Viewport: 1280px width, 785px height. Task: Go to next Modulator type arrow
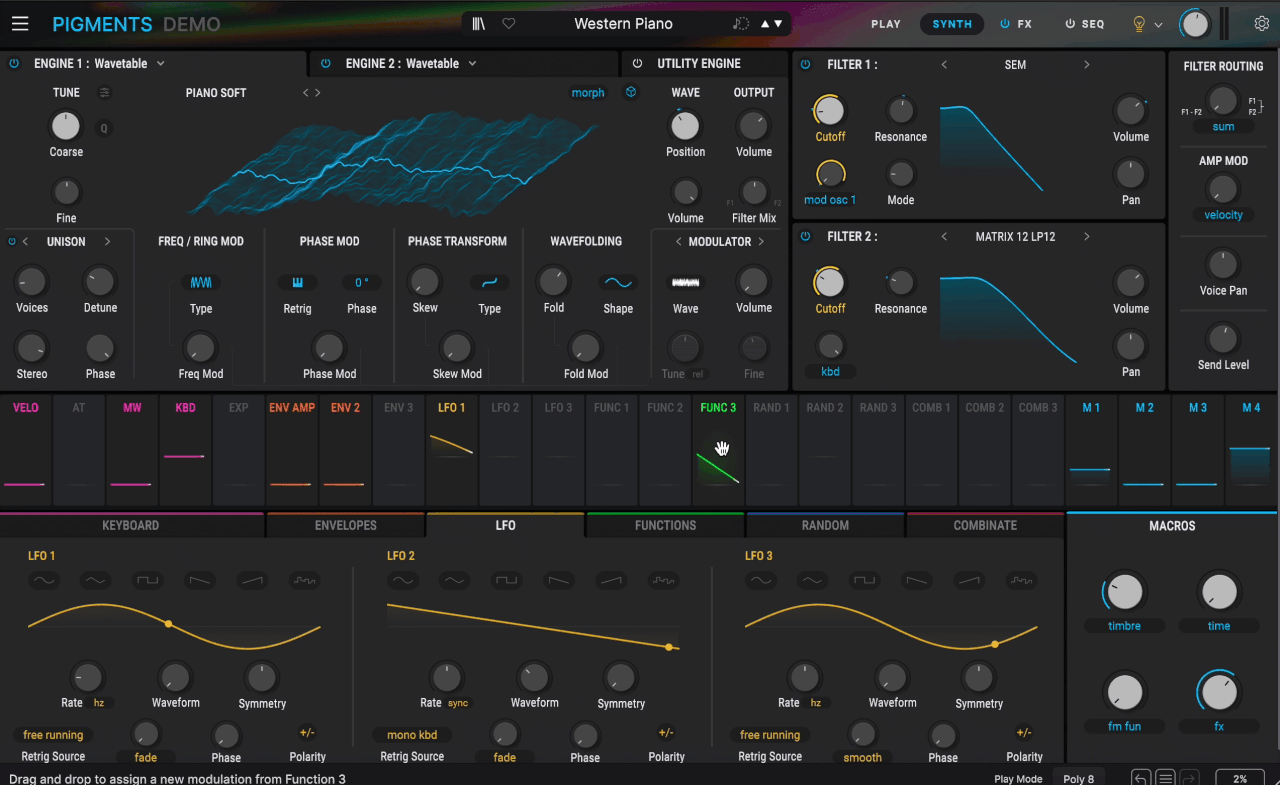(x=761, y=242)
